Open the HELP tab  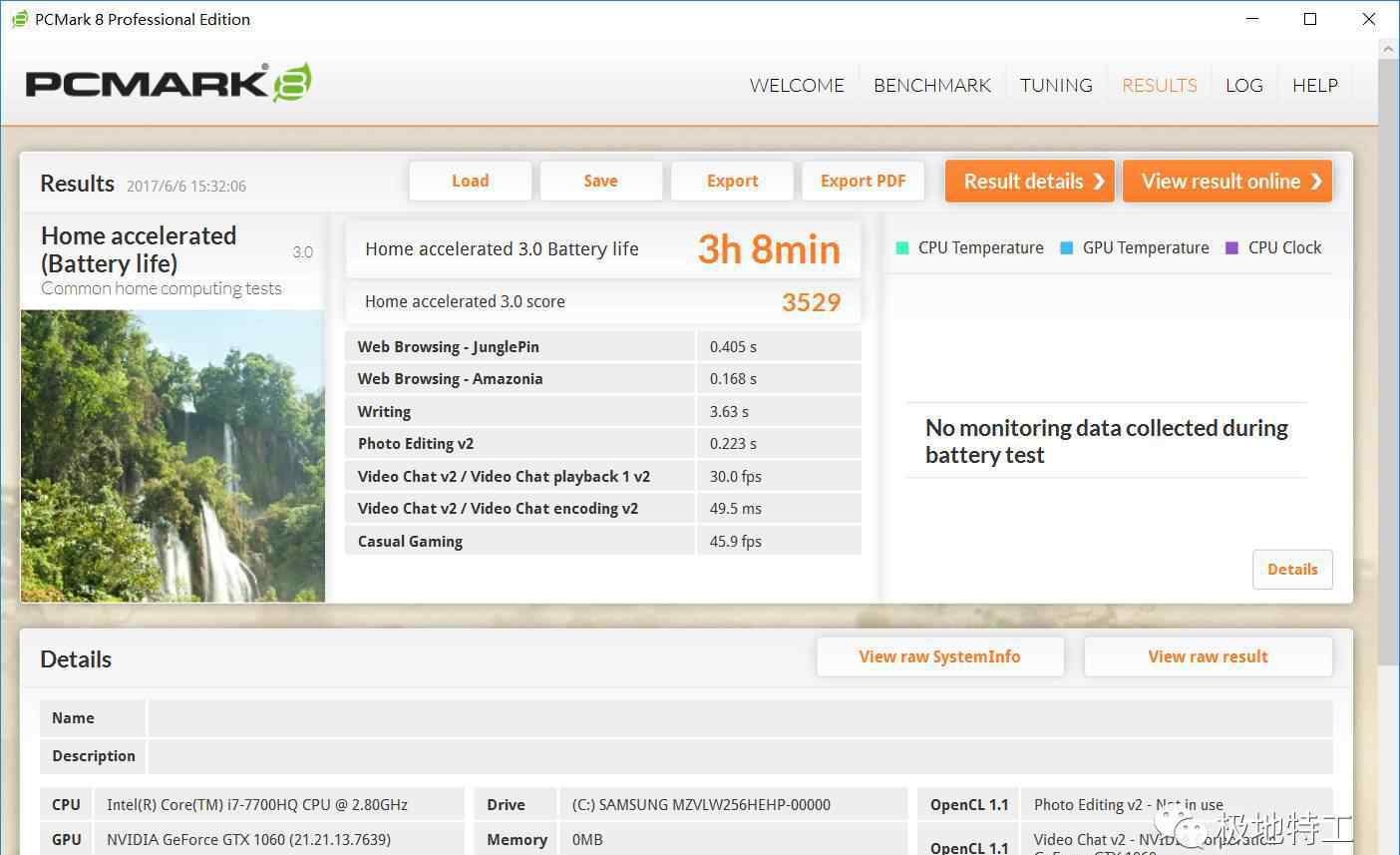point(1315,85)
